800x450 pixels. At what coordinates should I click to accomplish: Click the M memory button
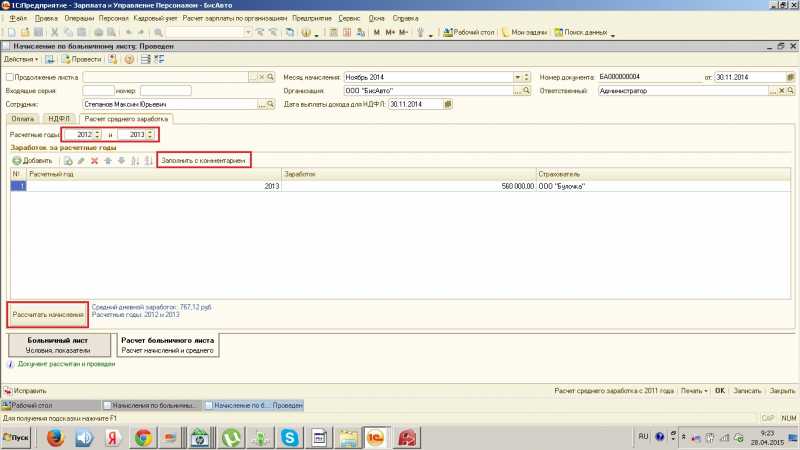(x=377, y=32)
